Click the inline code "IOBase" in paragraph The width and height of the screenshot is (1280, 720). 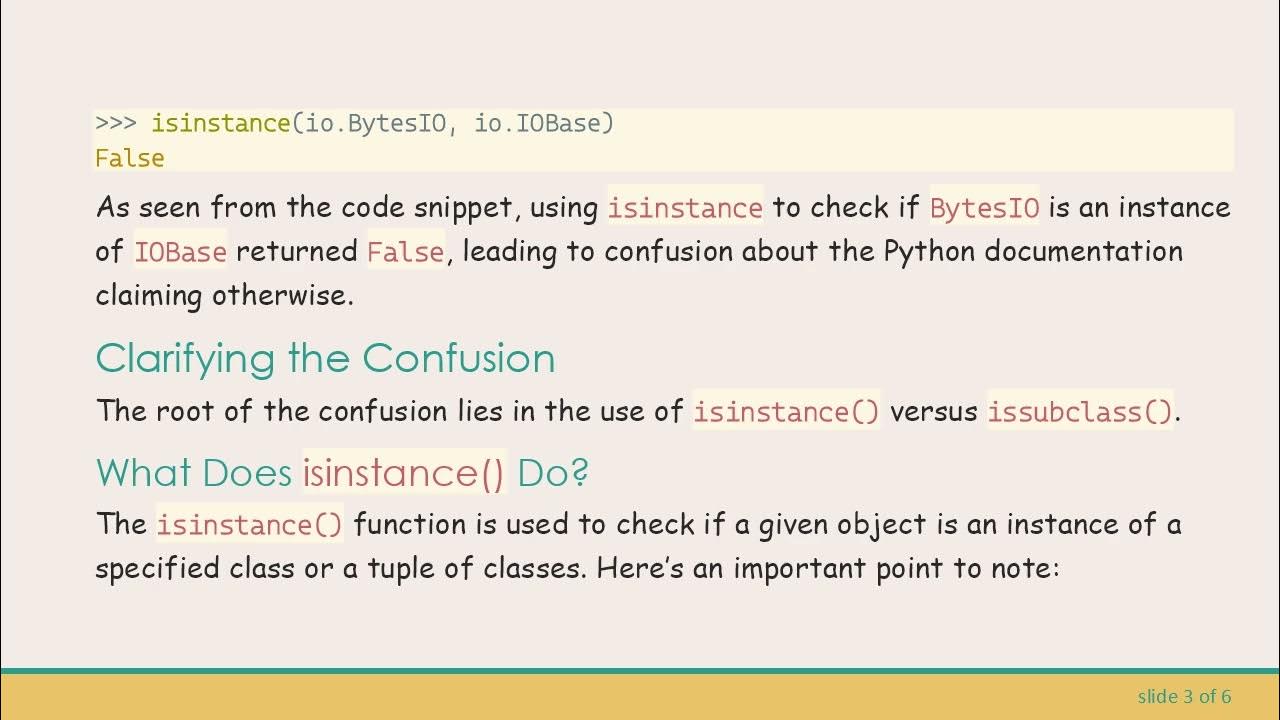181,251
